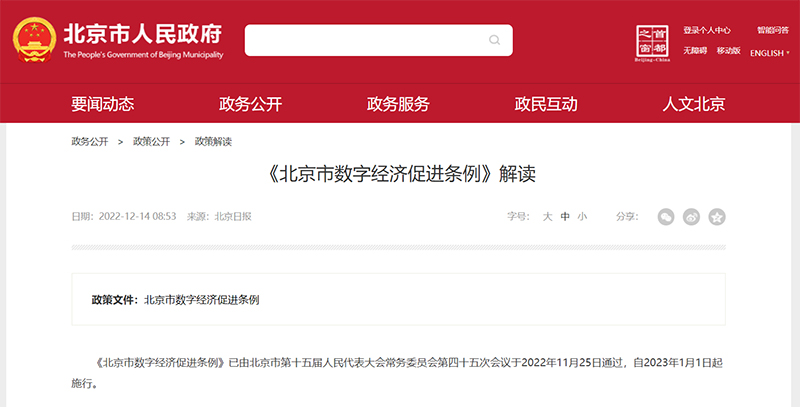Open the 要闻动态 navigation menu
The height and width of the screenshot is (407, 800).
click(102, 104)
